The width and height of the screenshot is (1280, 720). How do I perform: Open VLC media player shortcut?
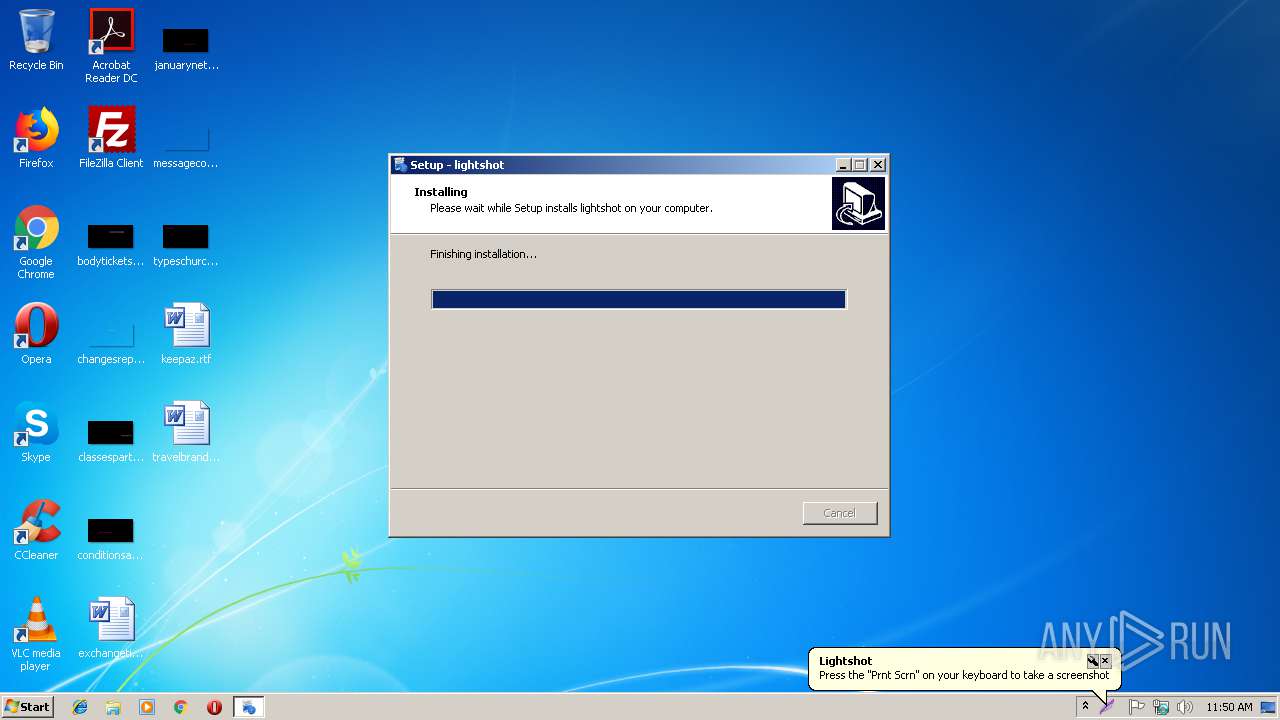coord(36,635)
